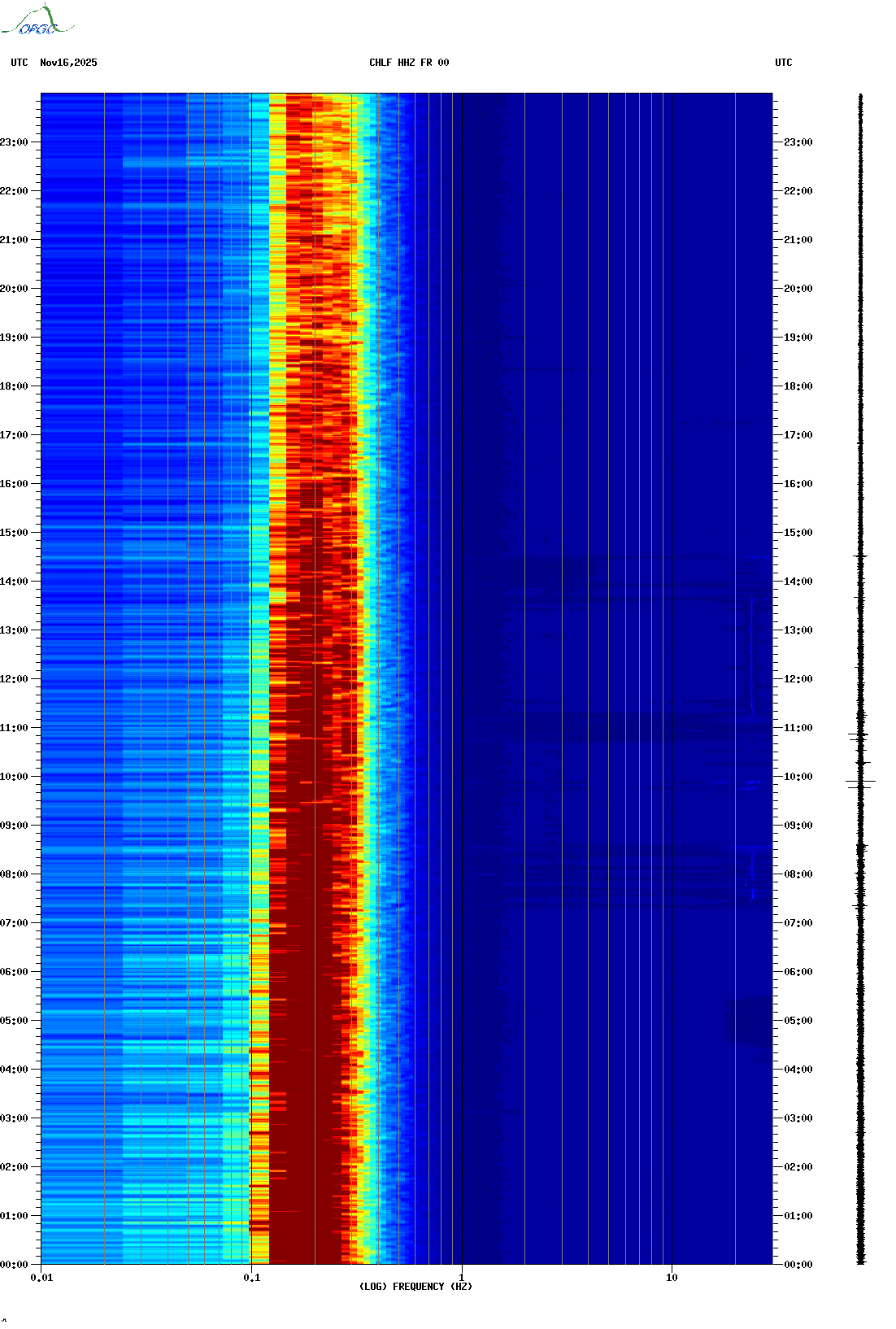Click the right-axis 05:00 time label

coord(798,1021)
